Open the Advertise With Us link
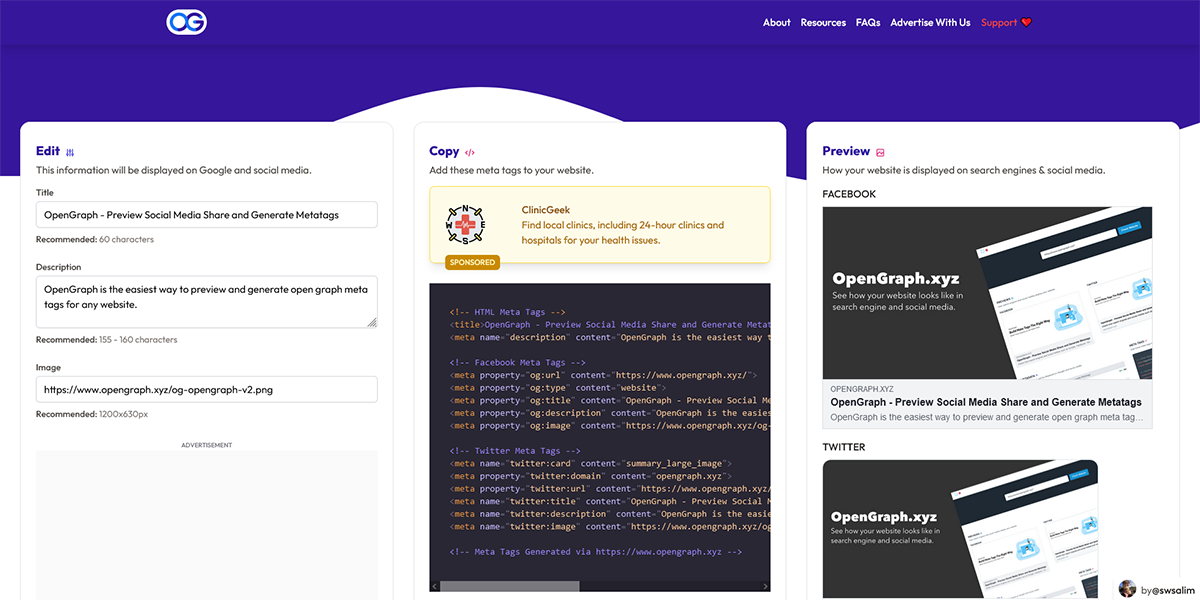Screen dimensions: 1200x600 930,23
